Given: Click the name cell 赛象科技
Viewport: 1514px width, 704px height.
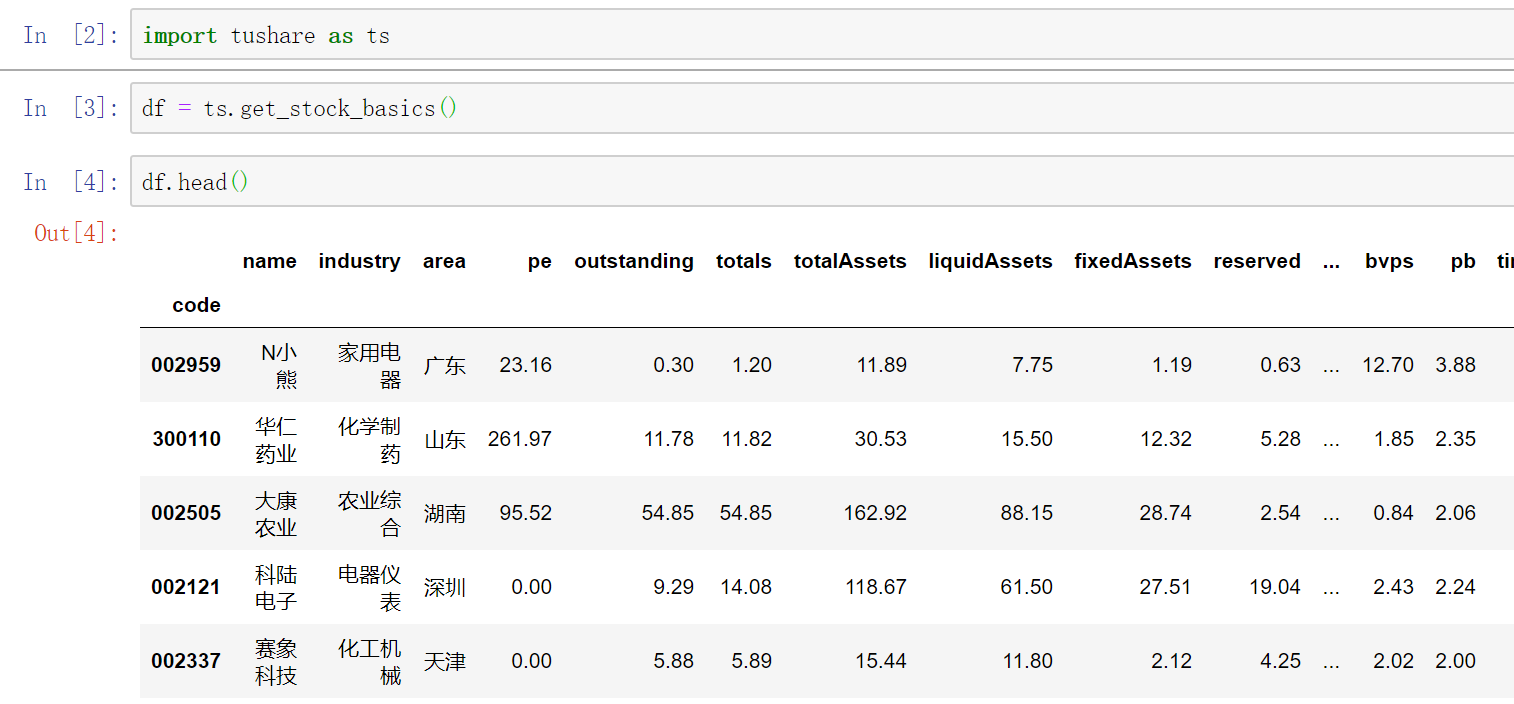Looking at the screenshot, I should [x=276, y=661].
